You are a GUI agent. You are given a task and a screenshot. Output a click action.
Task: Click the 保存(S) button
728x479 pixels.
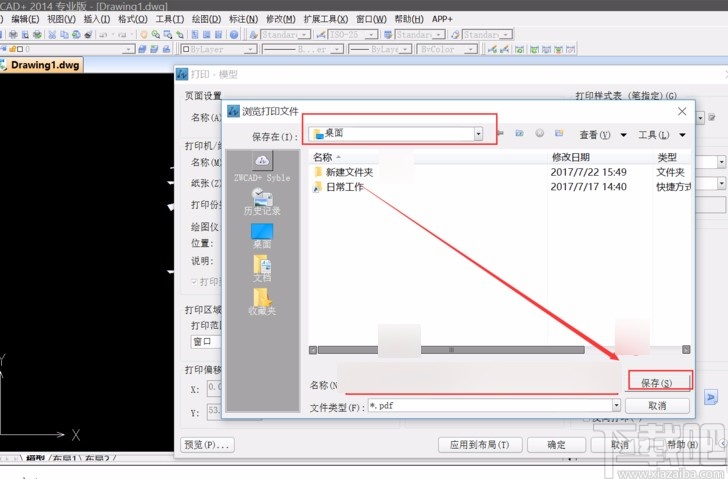click(657, 382)
